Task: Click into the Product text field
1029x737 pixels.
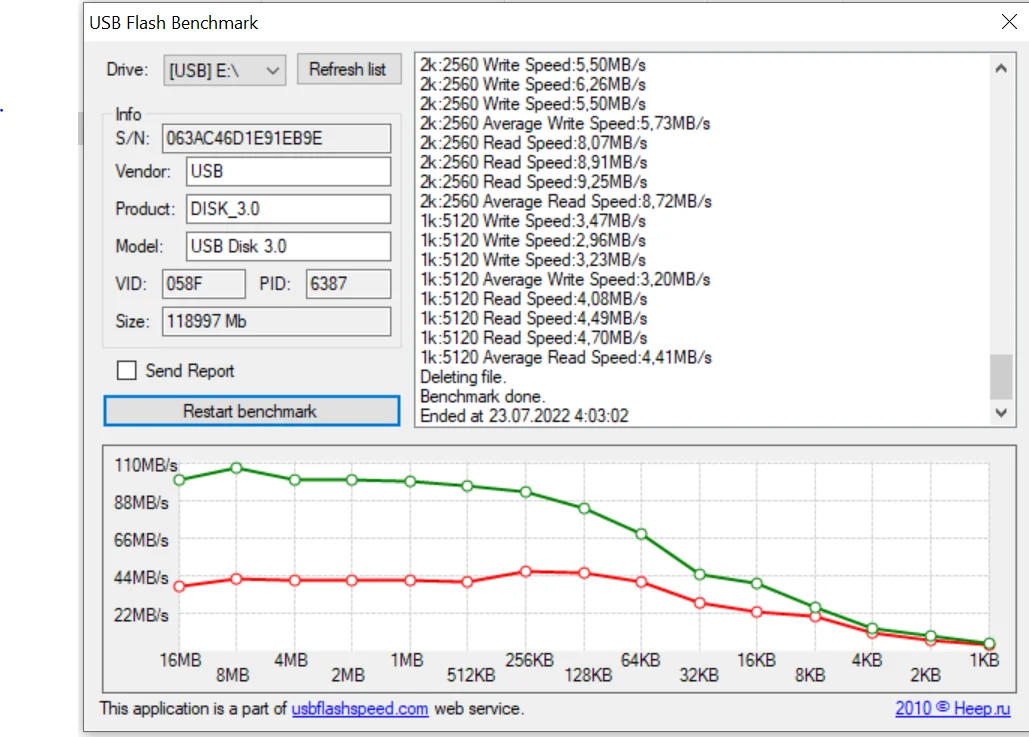Action: coord(288,209)
